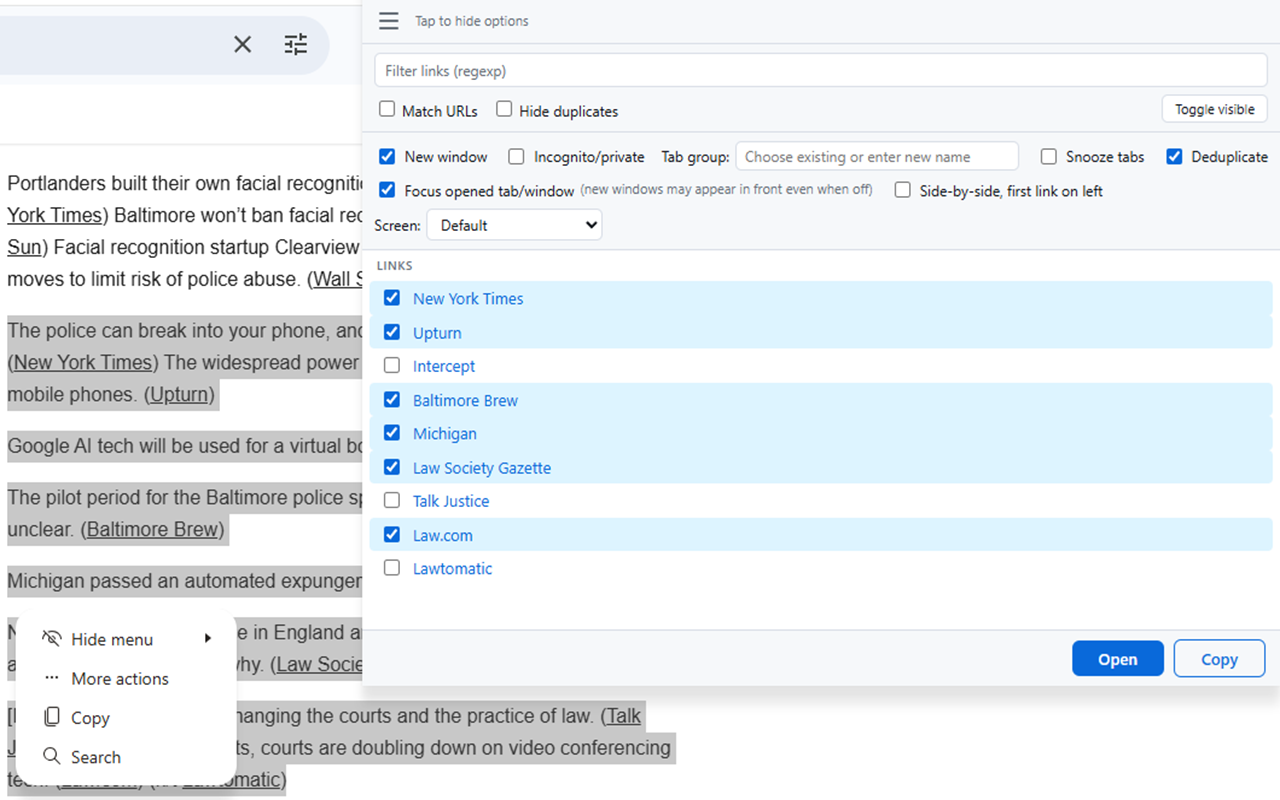This screenshot has width=1280, height=800.
Task: Uncheck the Deduplicate option
Action: pyautogui.click(x=1174, y=157)
